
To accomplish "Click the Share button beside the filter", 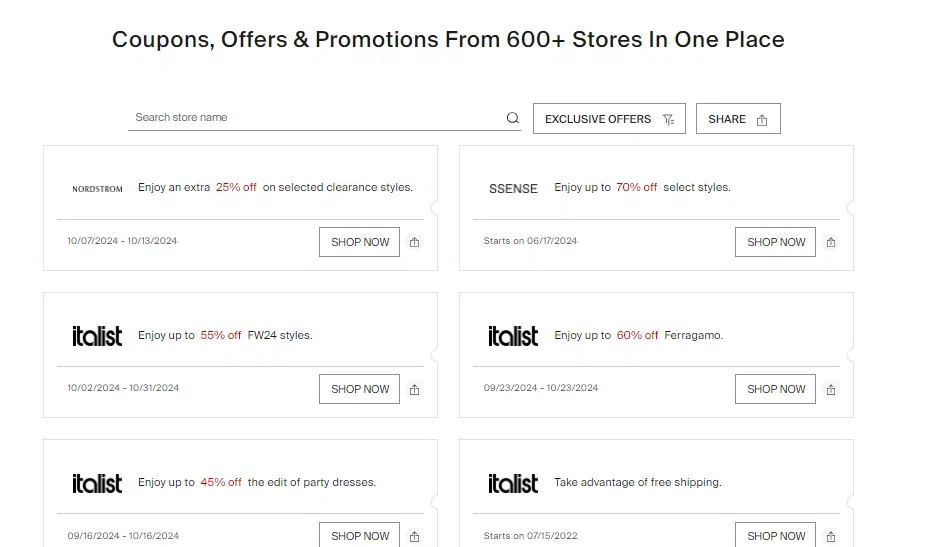I will [738, 119].
